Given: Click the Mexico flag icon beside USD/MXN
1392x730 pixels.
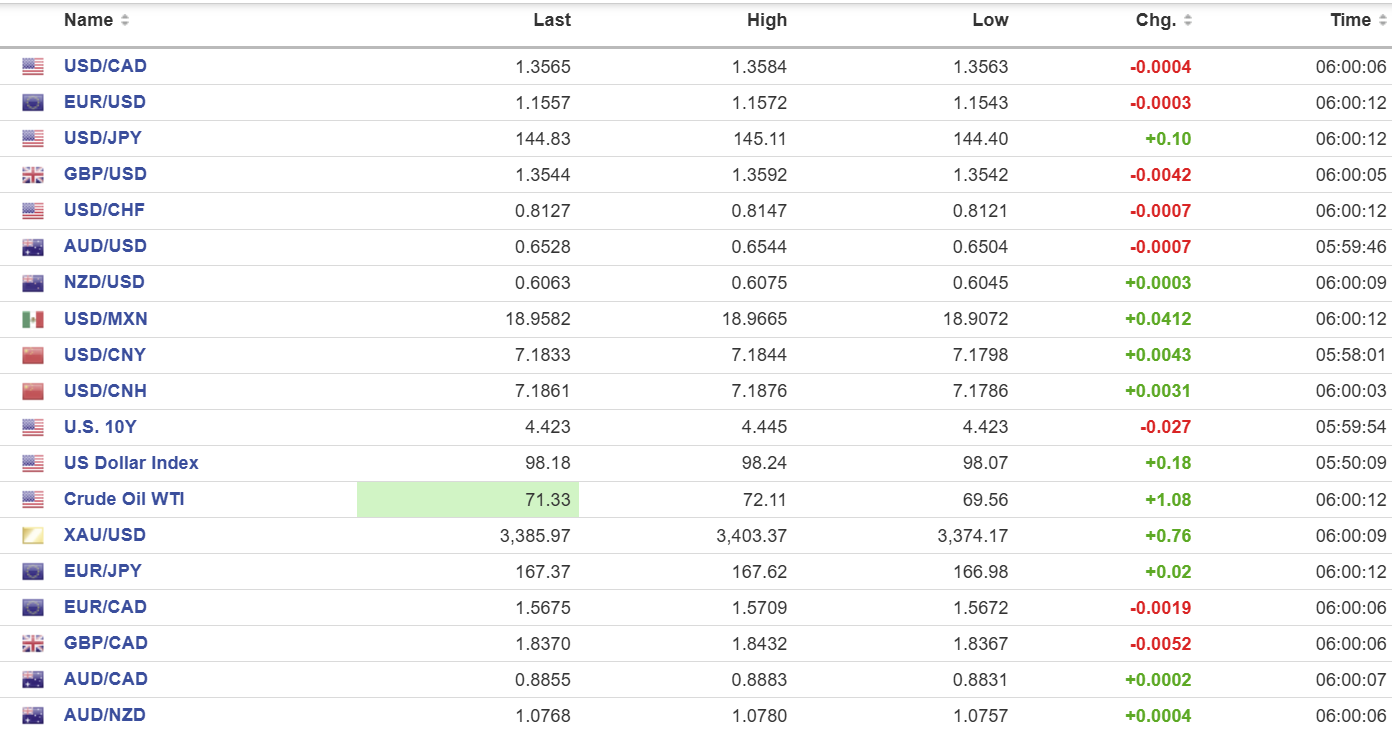Looking at the screenshot, I should [33, 320].
